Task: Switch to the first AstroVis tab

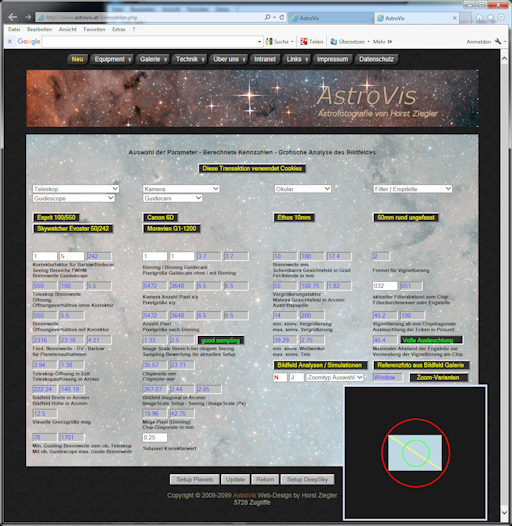Action: tap(331, 18)
